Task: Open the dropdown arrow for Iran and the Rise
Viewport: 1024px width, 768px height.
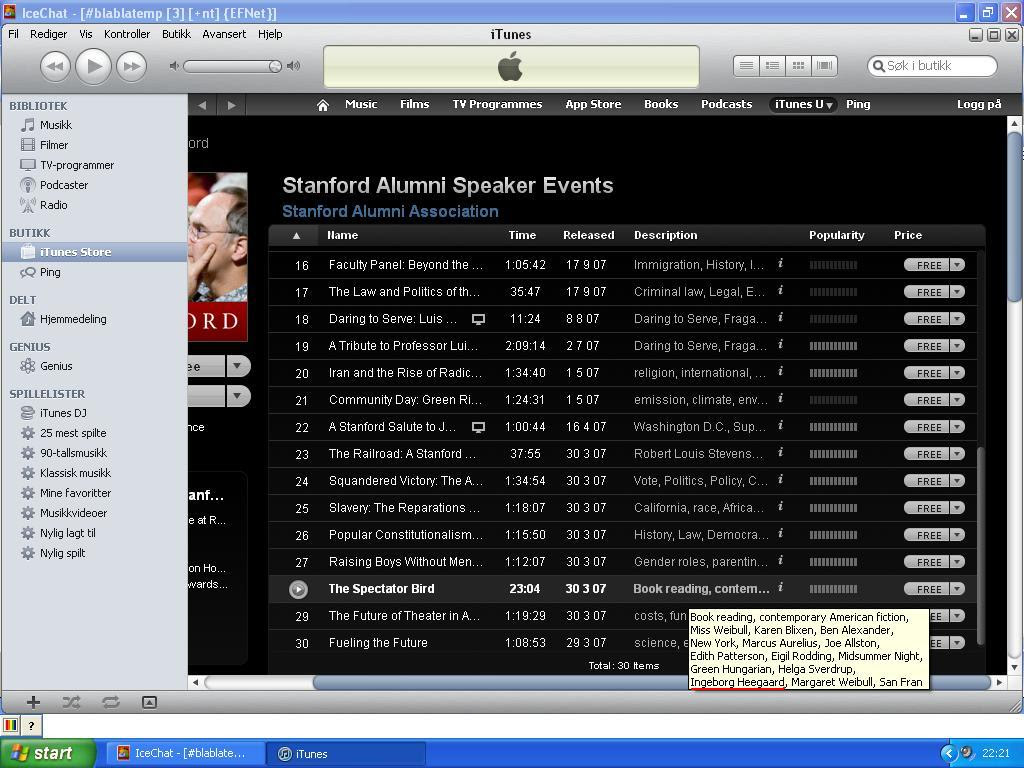Action: [957, 373]
